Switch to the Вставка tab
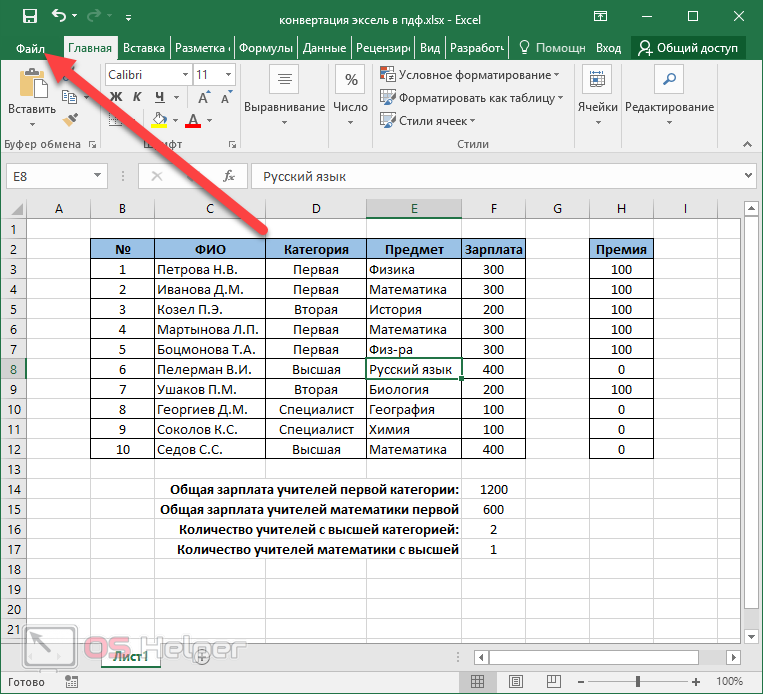Screen dimensions: 763x694 144,48
